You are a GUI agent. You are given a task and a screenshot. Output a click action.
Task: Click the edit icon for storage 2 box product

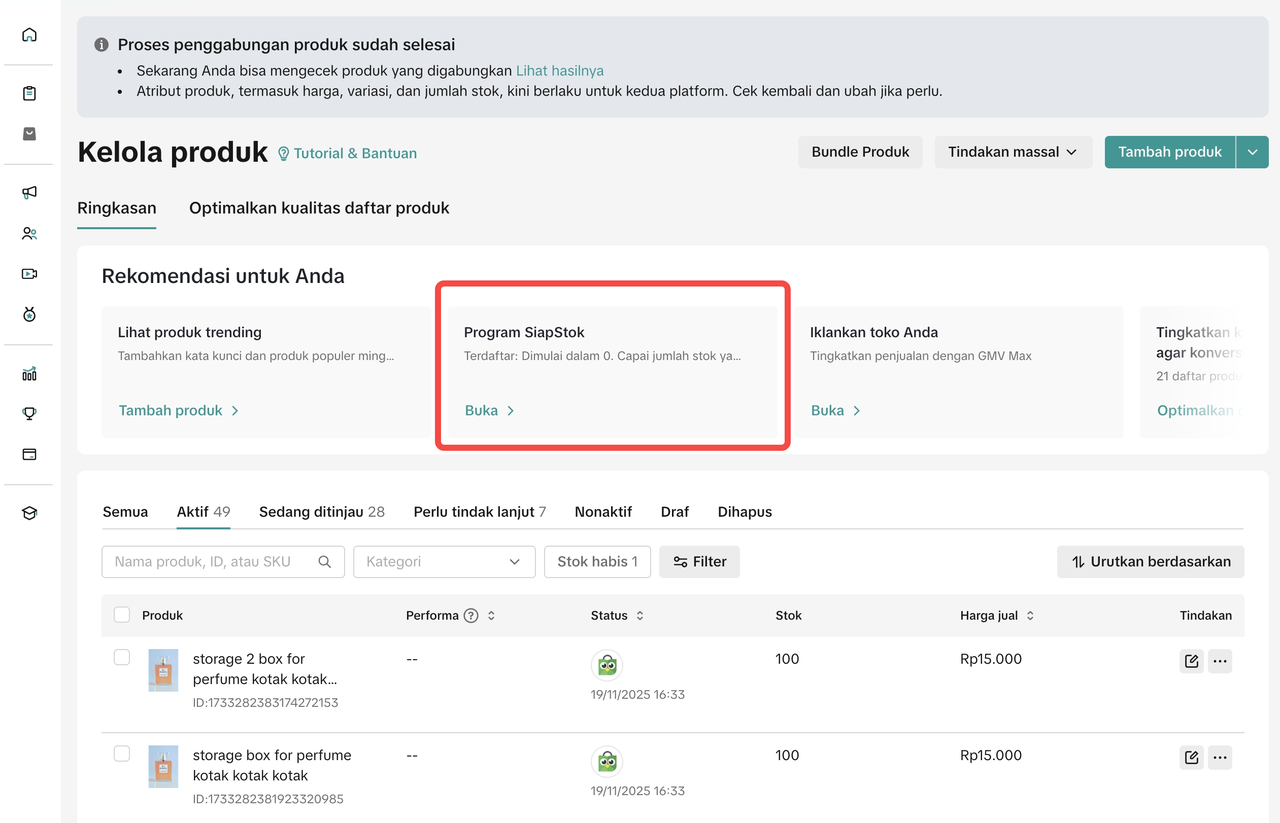tap(1191, 661)
